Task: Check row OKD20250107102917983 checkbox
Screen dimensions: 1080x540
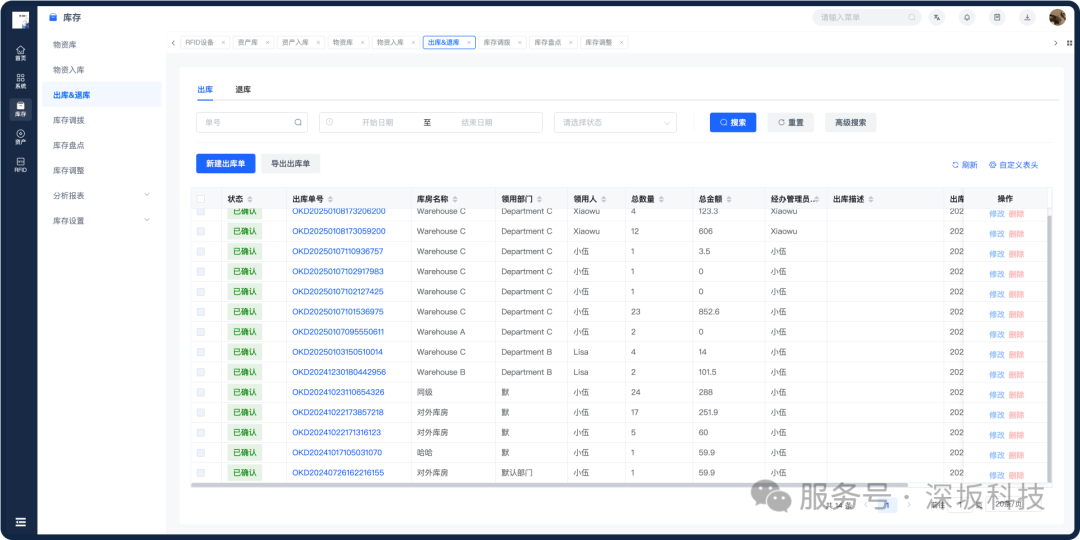Action: 200,271
